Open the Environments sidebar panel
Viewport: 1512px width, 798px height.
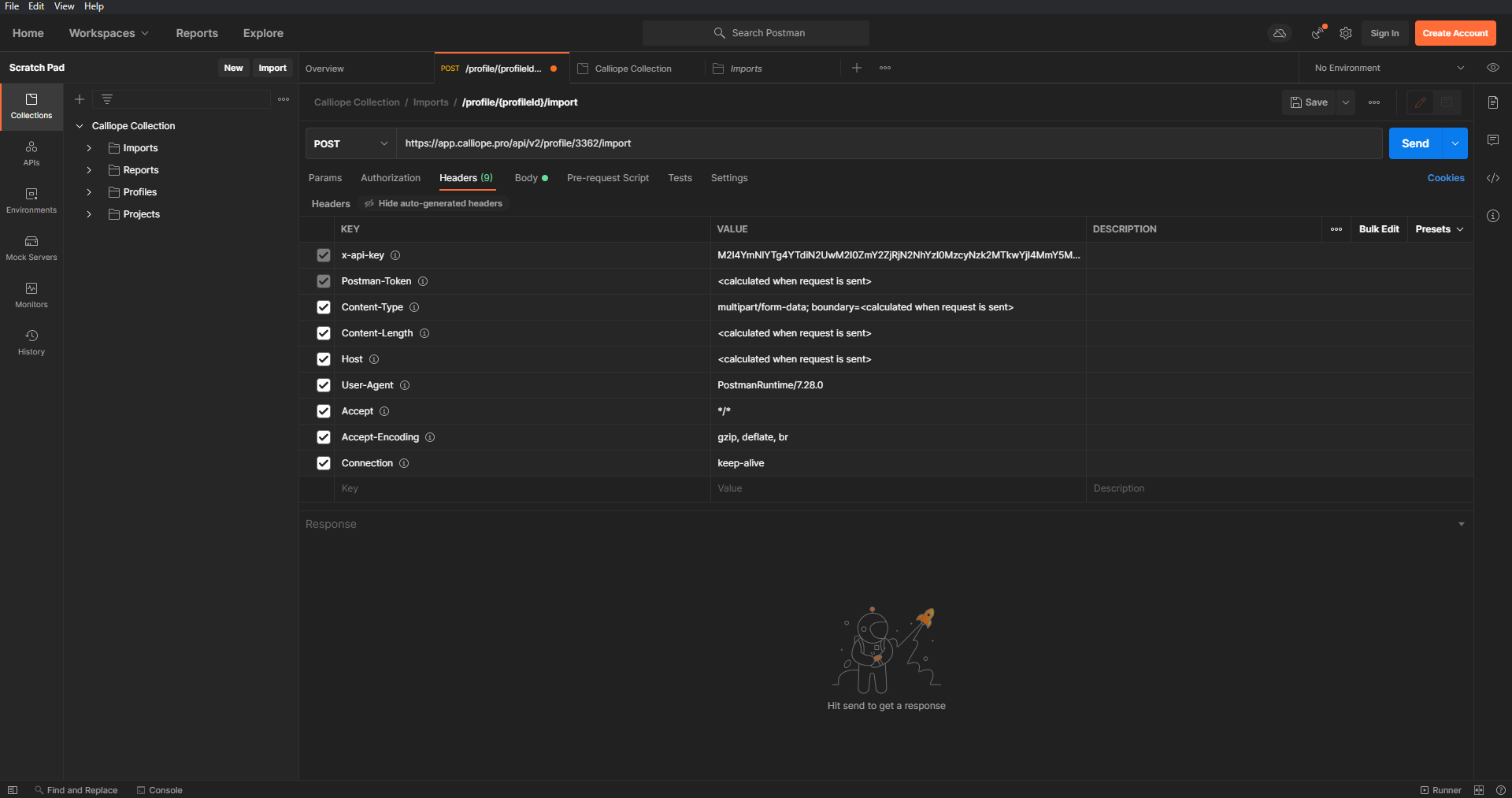pos(31,201)
